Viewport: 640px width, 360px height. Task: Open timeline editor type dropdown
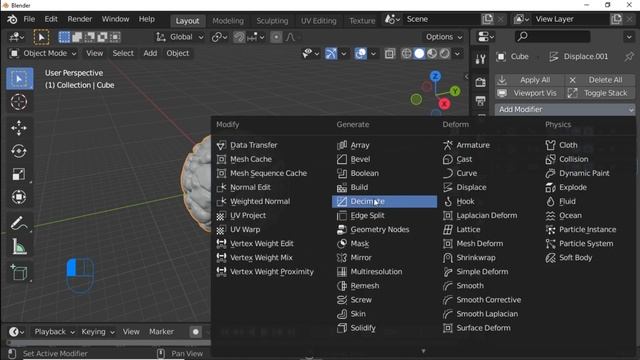[16, 332]
